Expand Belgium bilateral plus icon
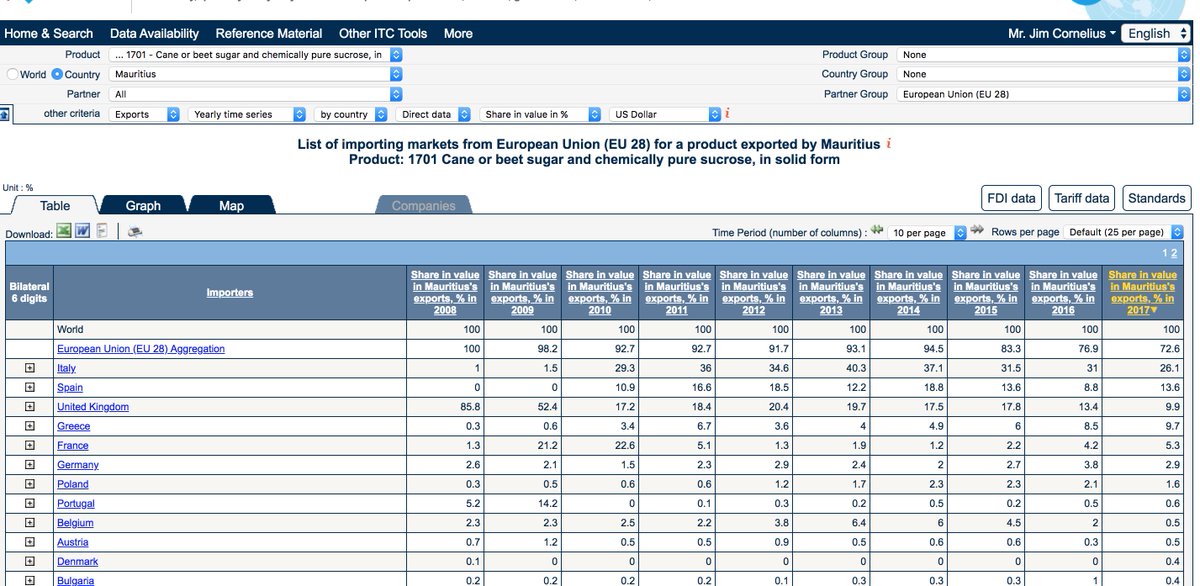 tap(29, 523)
